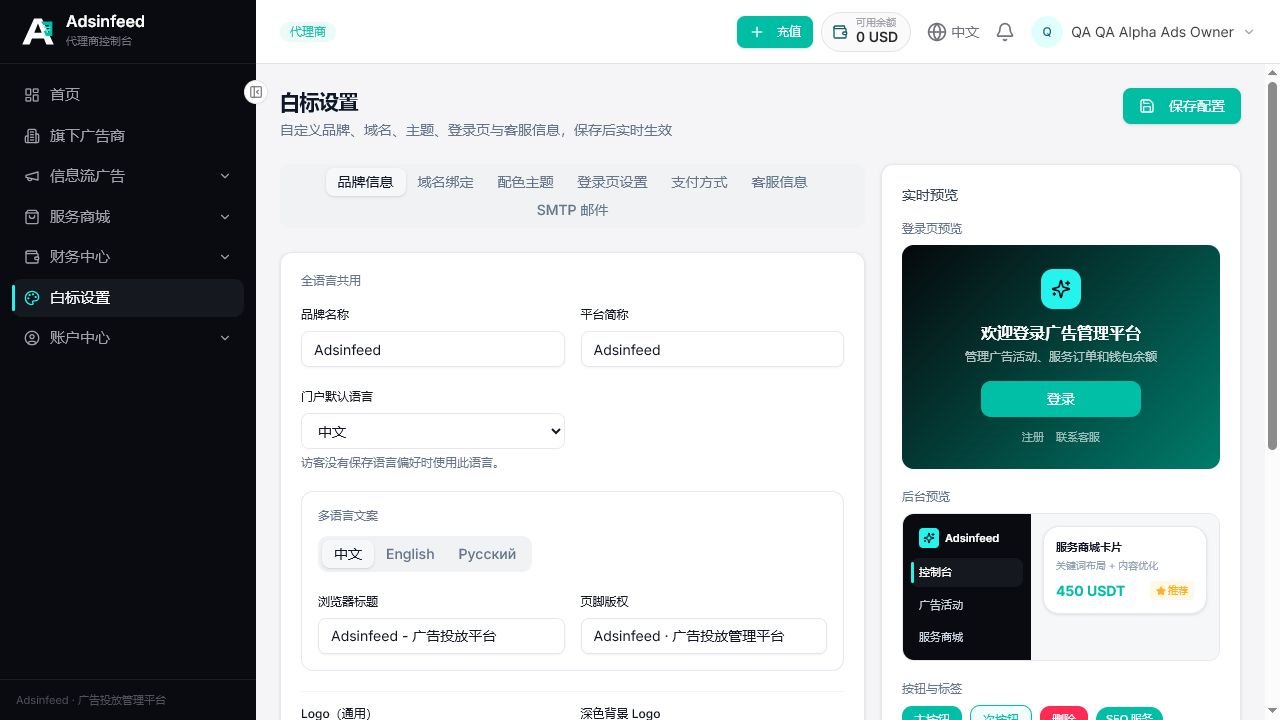Click the 旗下广告商 building icon
This screenshot has height=720, width=1280.
click(32, 135)
